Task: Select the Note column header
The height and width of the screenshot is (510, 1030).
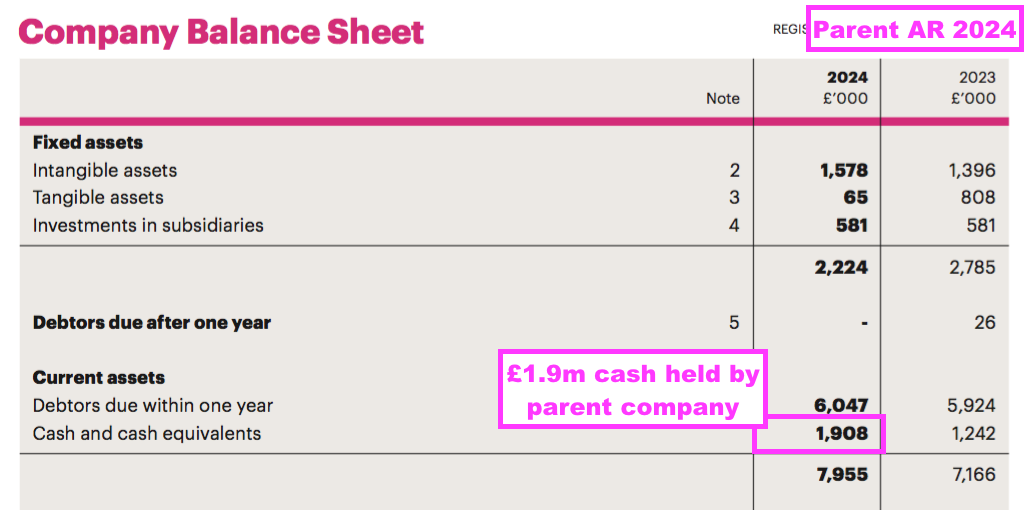Action: pyautogui.click(x=723, y=99)
